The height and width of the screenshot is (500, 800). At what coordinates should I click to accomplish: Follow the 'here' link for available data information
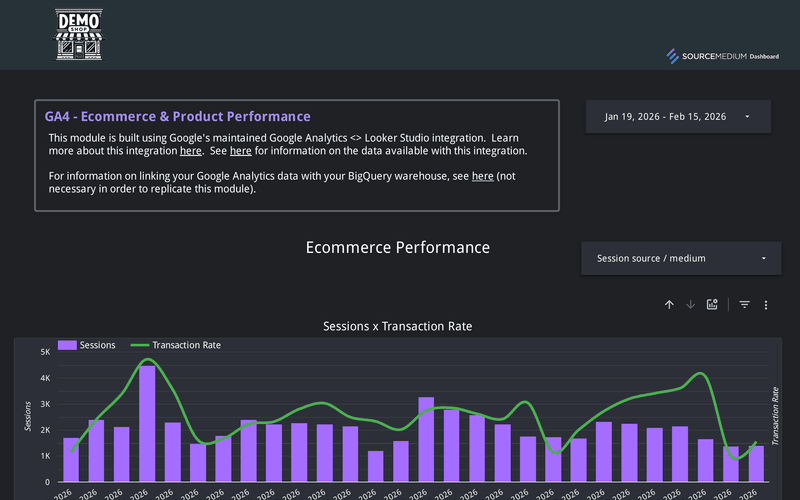(x=240, y=151)
